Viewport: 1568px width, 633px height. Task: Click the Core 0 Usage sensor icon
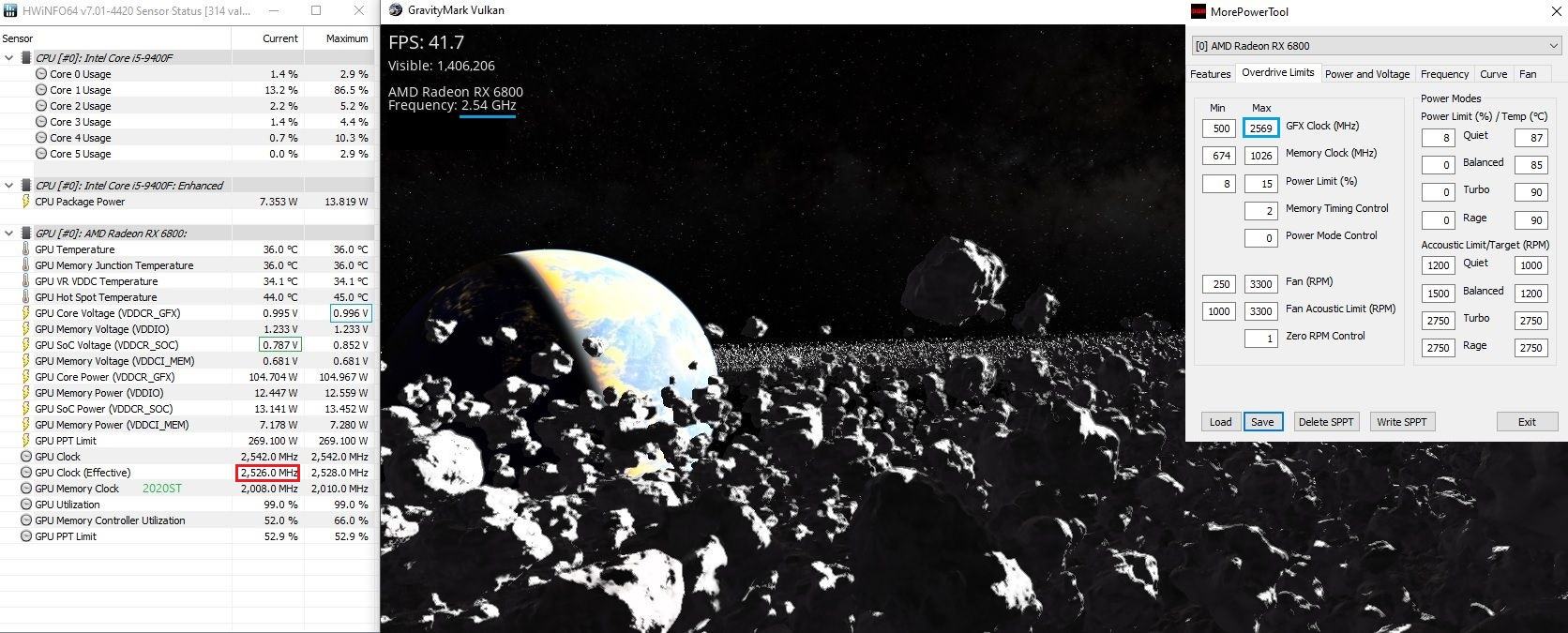[41, 74]
